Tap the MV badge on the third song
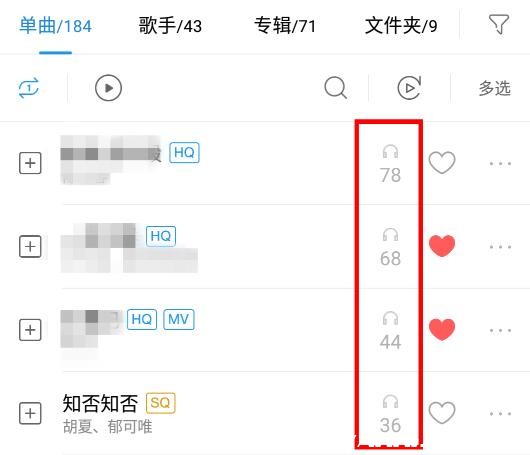Image resolution: width=530 pixels, height=455 pixels. tap(179, 319)
